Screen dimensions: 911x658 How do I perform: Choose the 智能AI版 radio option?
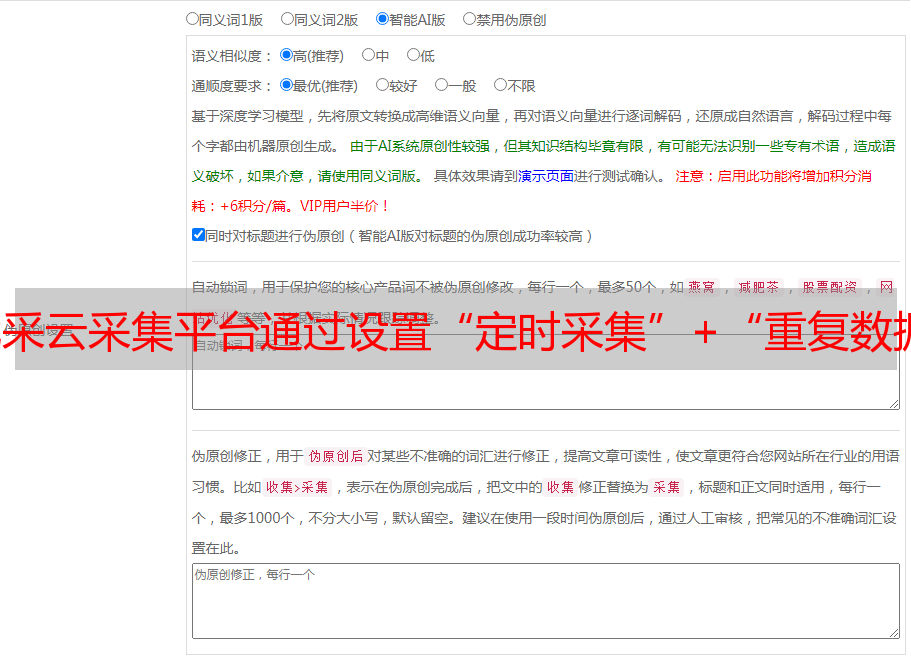point(382,19)
